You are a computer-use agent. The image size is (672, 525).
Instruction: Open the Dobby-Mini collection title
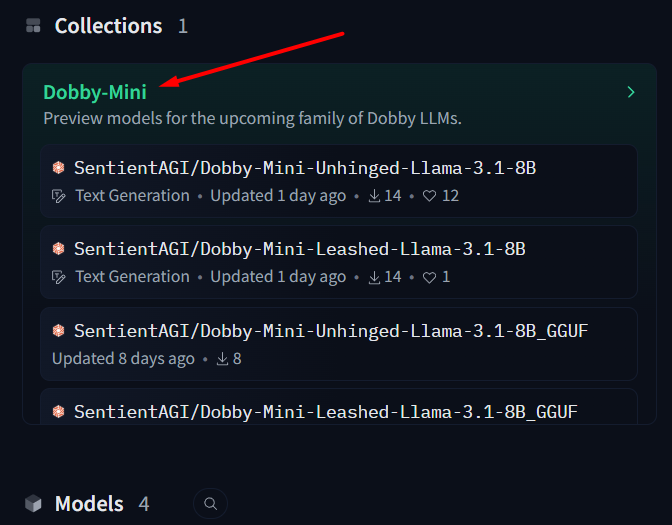95,92
